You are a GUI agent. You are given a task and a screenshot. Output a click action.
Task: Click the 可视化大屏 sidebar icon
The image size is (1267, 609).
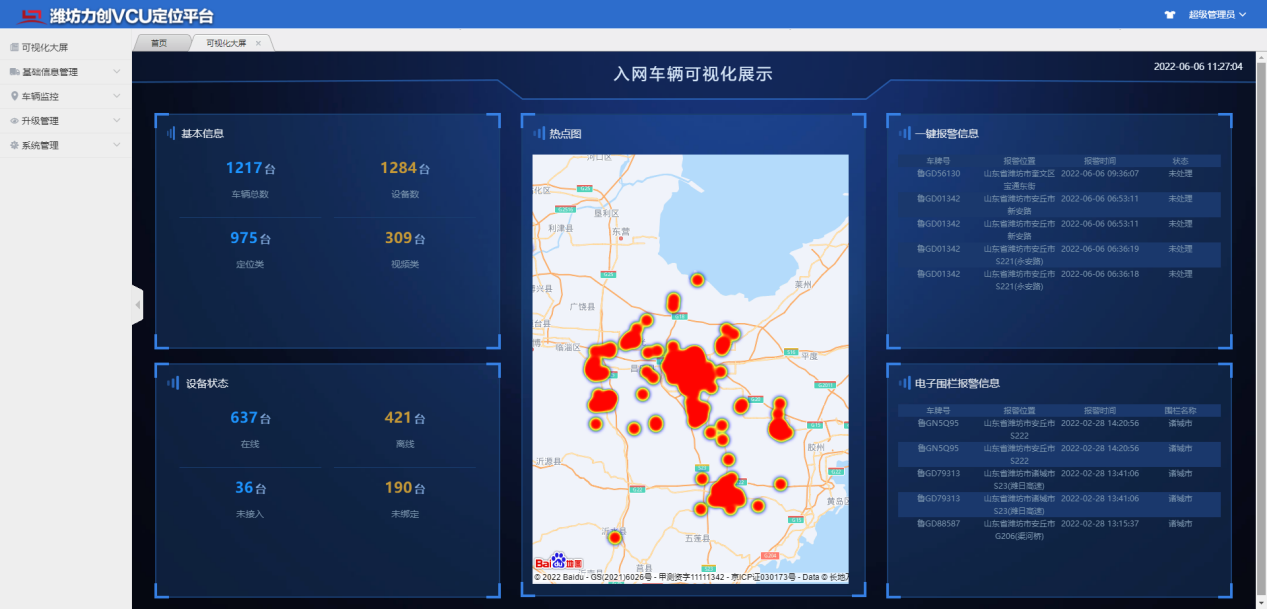point(14,47)
